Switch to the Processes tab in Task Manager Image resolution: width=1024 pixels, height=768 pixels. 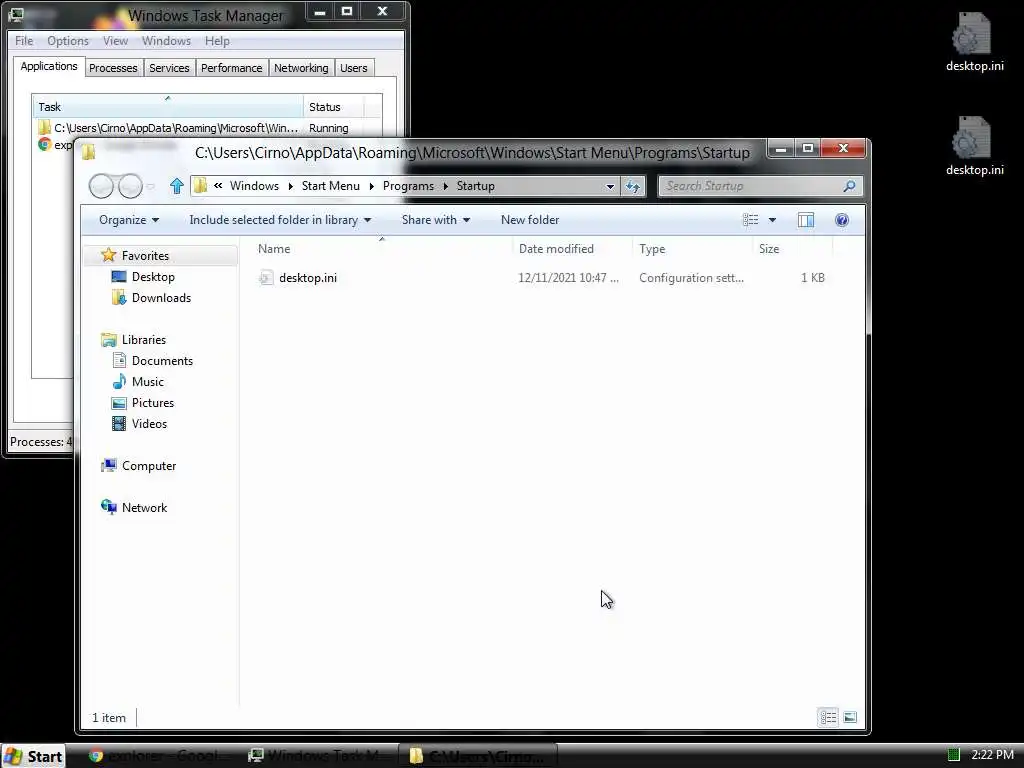point(113,68)
